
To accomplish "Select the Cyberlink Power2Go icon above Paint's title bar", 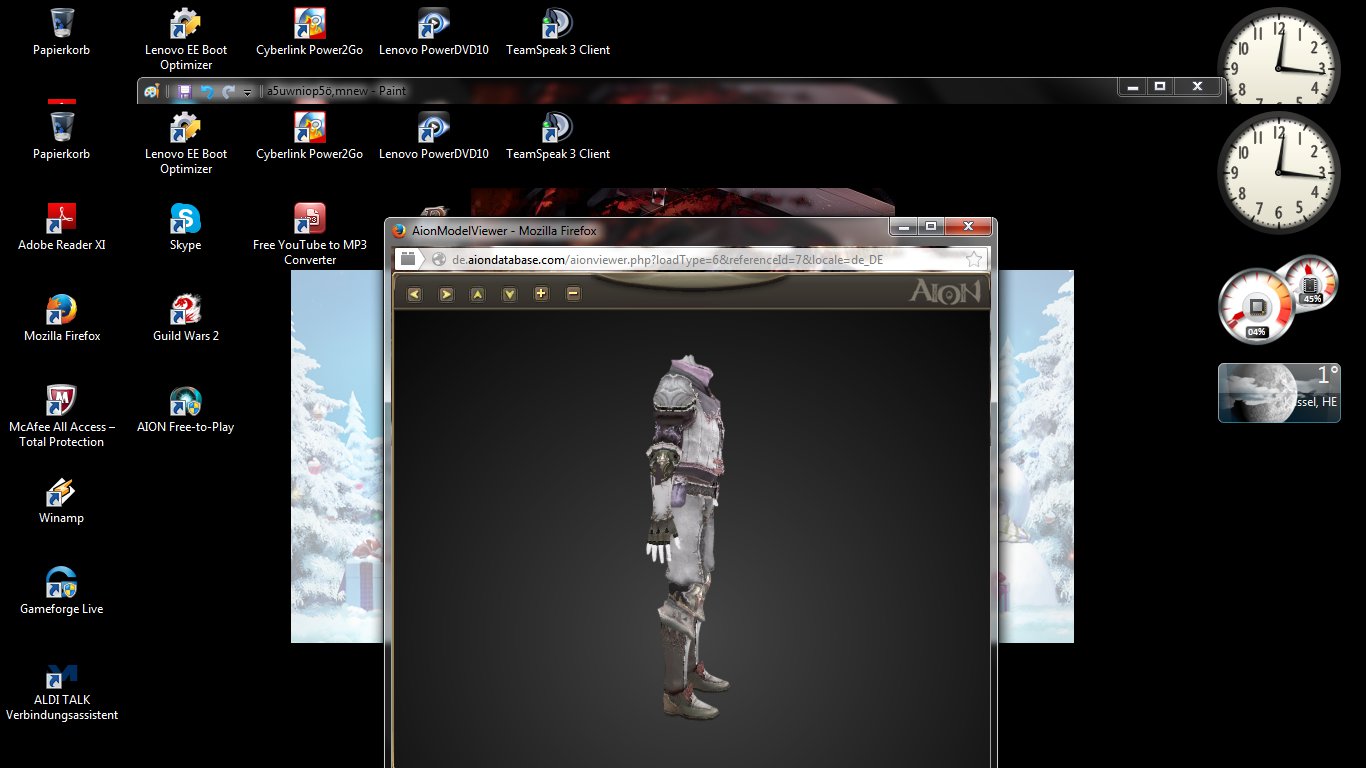I will pos(310,31).
